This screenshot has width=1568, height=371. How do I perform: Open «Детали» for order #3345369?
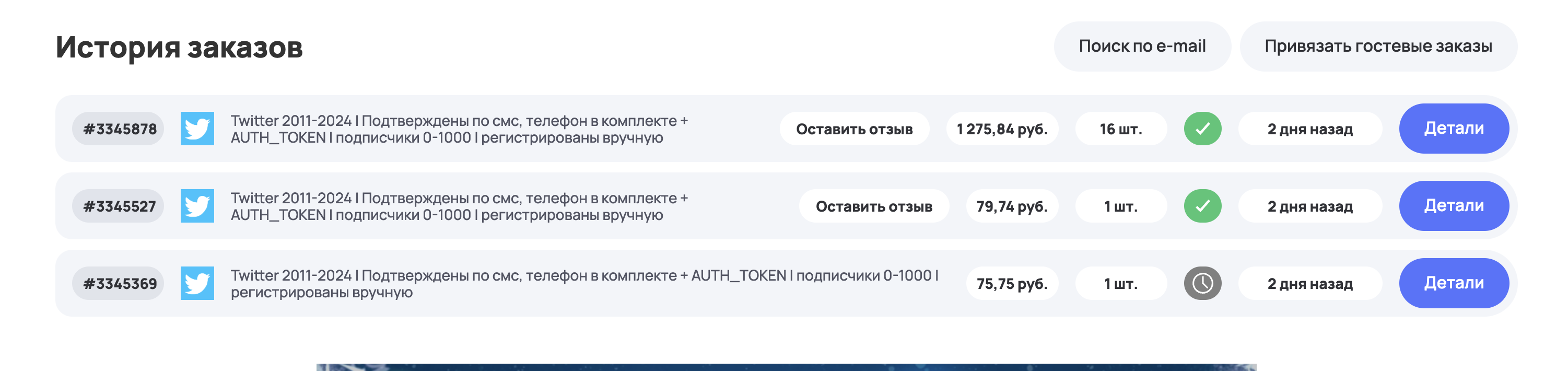click(1454, 283)
